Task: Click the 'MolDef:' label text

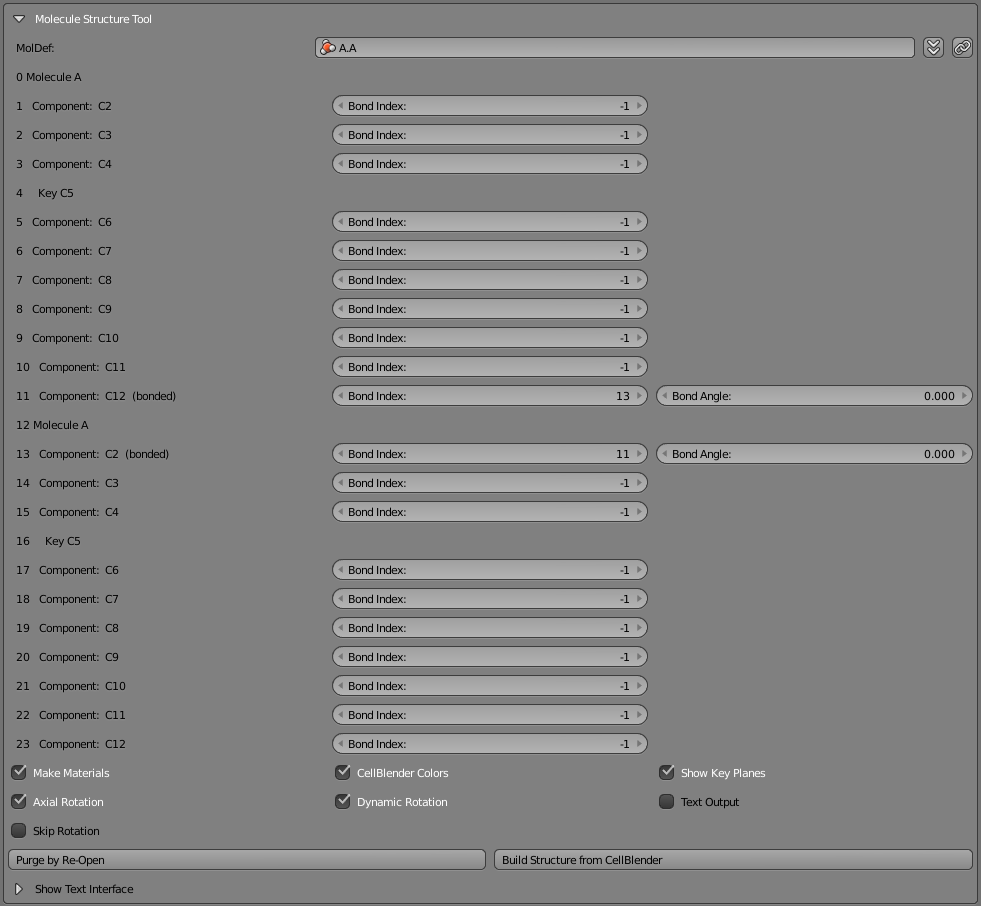Action: [35, 48]
